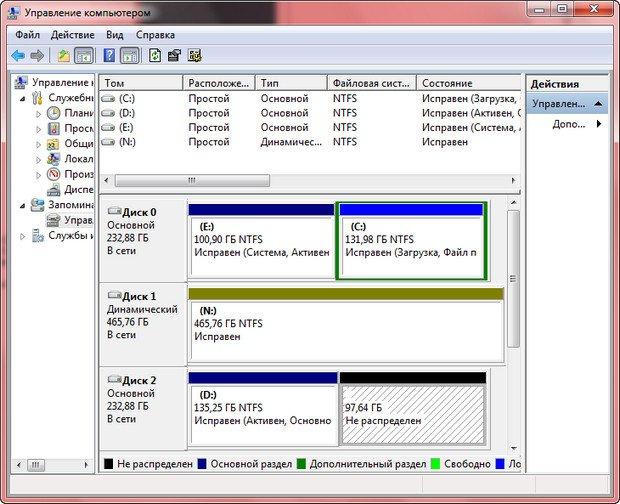Click the volume list scroll right arrow

[513, 181]
